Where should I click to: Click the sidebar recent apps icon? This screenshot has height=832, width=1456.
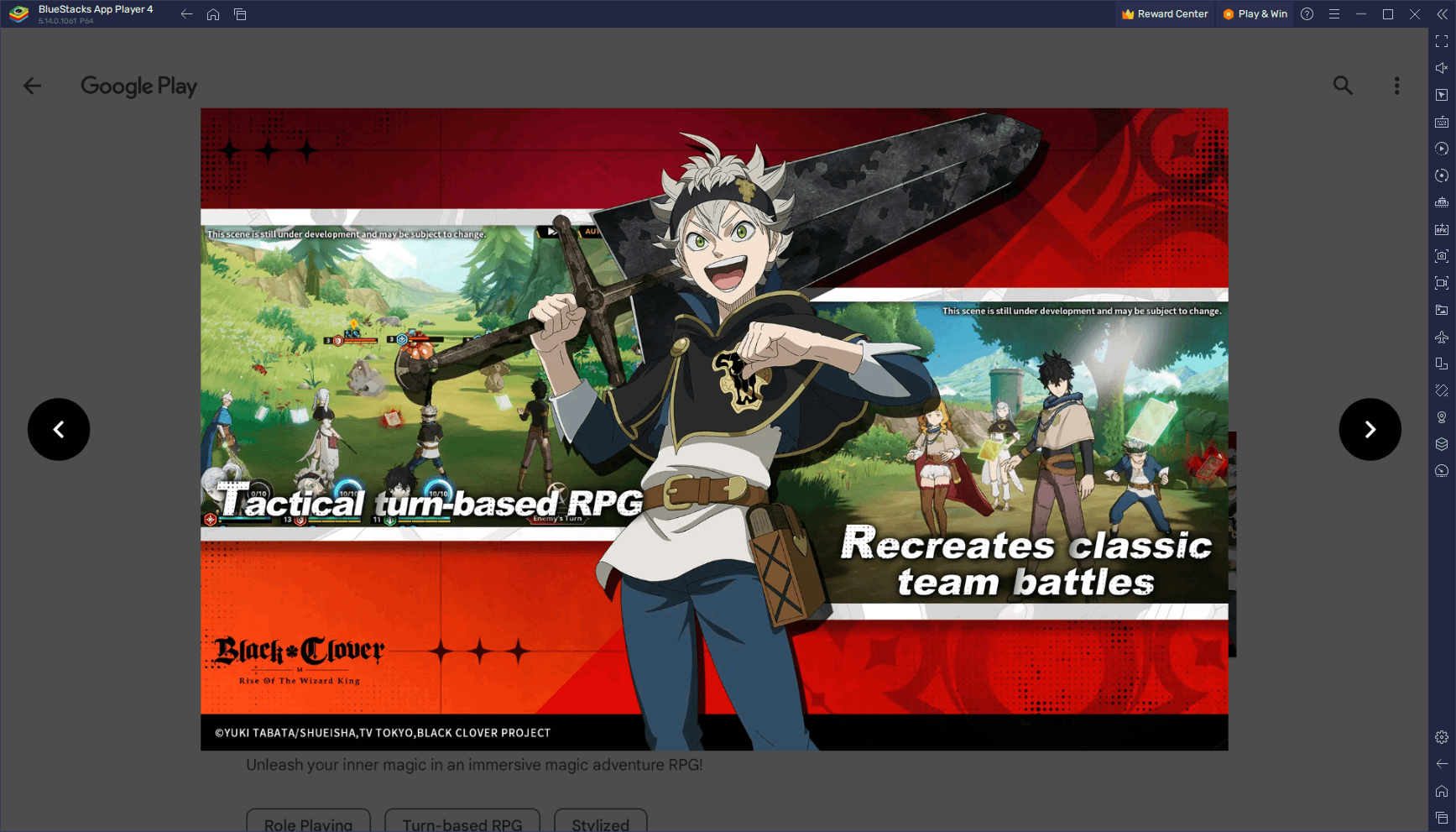[1442, 818]
